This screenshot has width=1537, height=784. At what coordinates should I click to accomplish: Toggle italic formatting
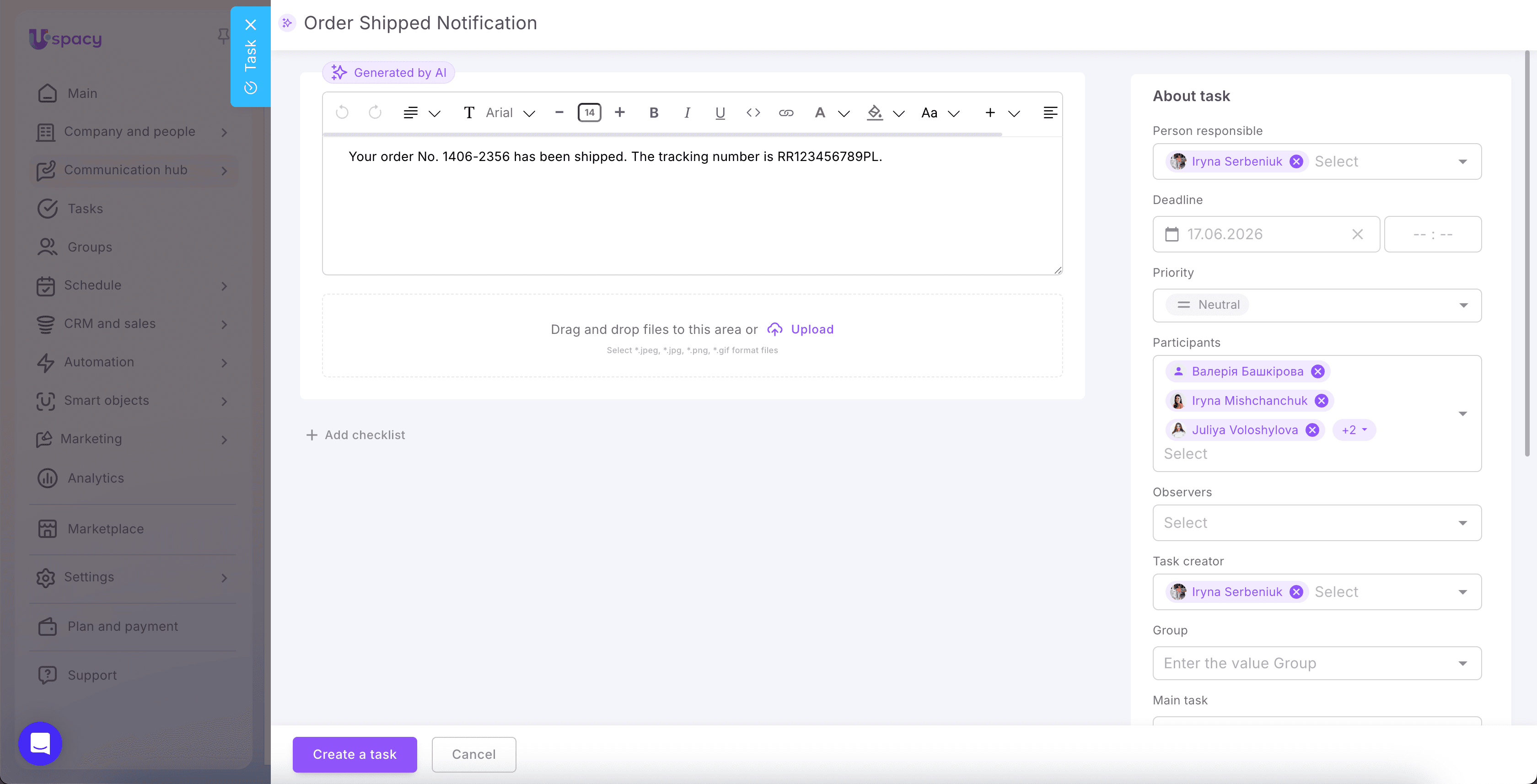click(688, 113)
